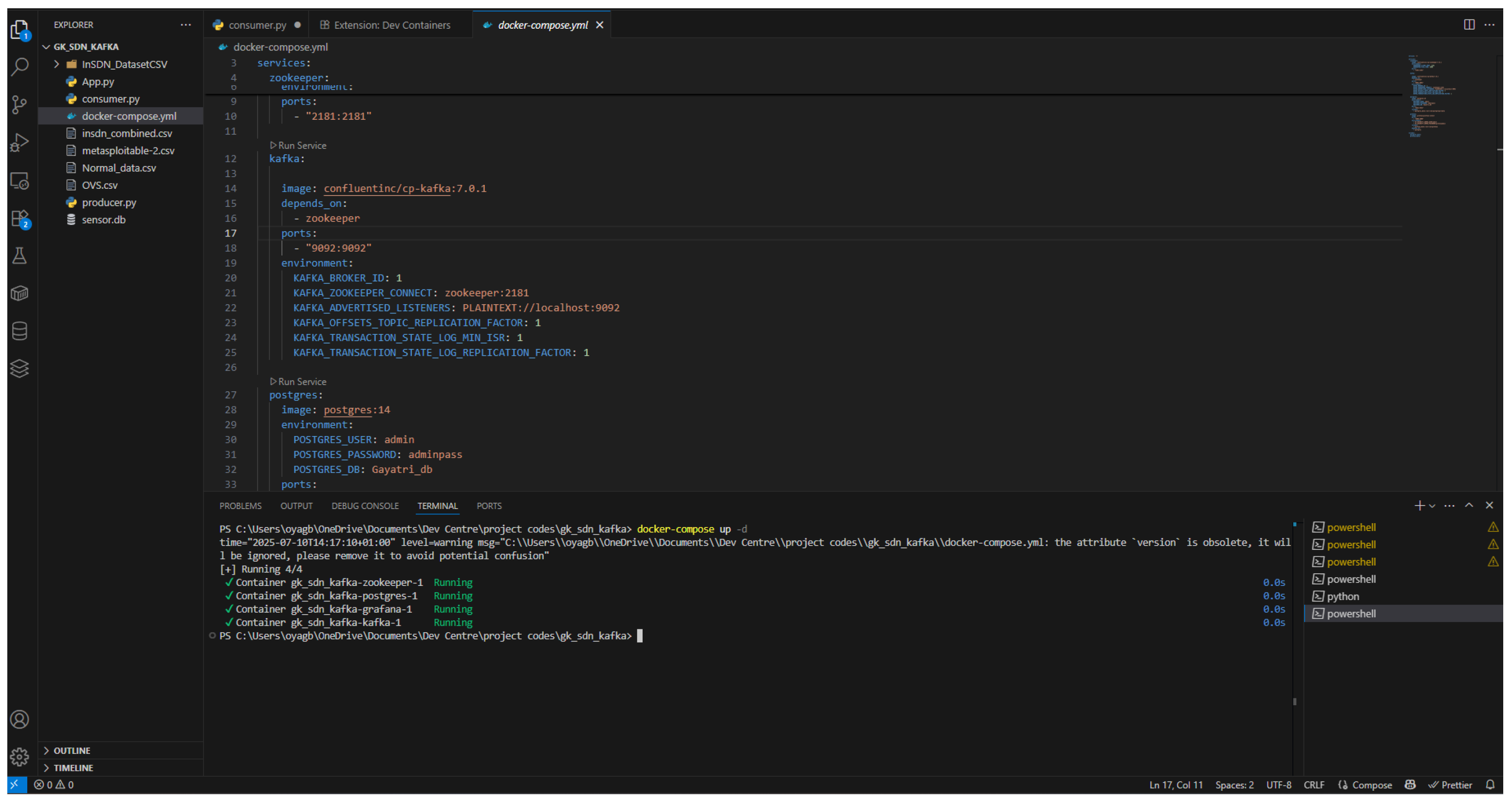Open editor More Actions ellipsis menu

(x=1490, y=25)
